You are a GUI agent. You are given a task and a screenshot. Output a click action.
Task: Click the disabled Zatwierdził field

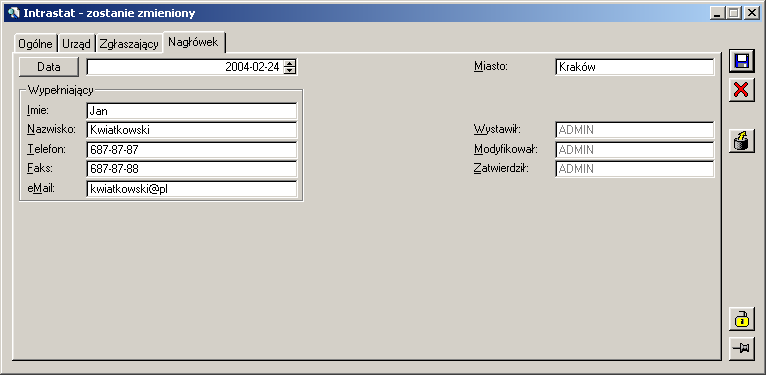(635, 169)
